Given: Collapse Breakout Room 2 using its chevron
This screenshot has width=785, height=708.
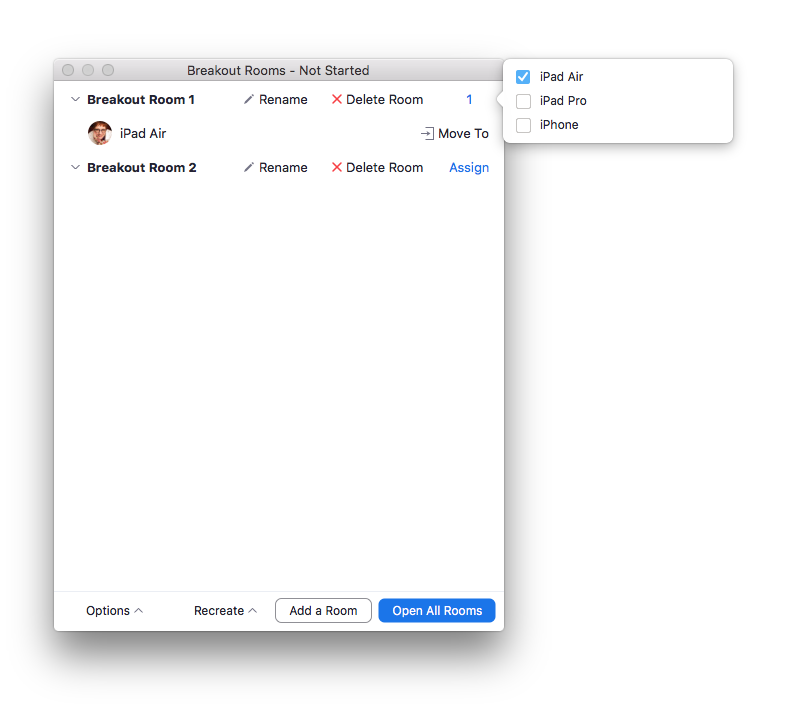Looking at the screenshot, I should 75,168.
